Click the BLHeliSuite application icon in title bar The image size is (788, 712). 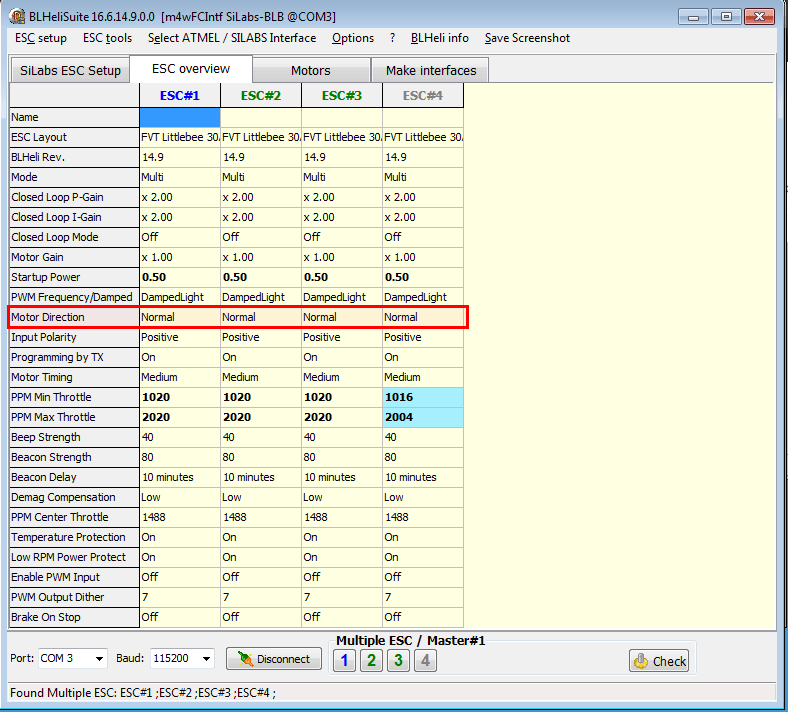coord(17,17)
